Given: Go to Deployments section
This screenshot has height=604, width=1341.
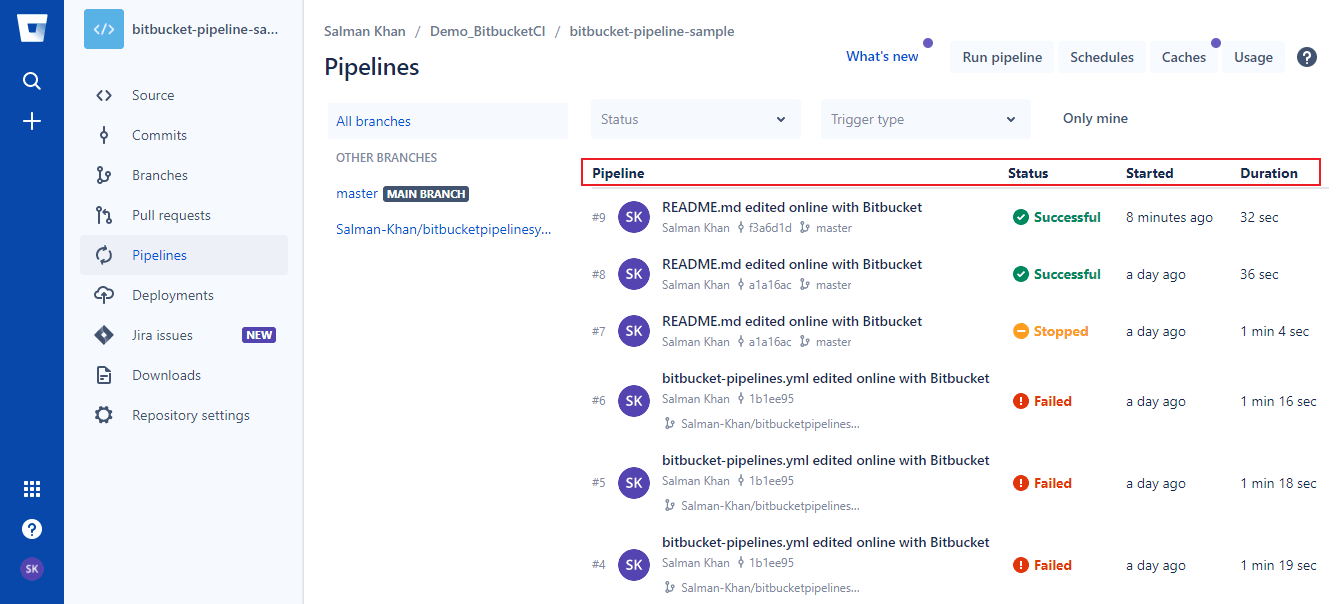Looking at the screenshot, I should 172,295.
